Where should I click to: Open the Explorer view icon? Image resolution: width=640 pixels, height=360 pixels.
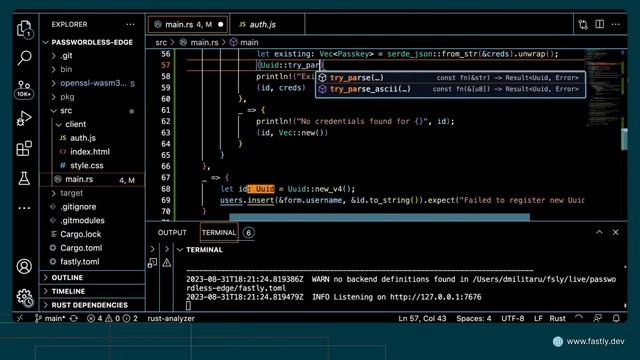pos(24,29)
